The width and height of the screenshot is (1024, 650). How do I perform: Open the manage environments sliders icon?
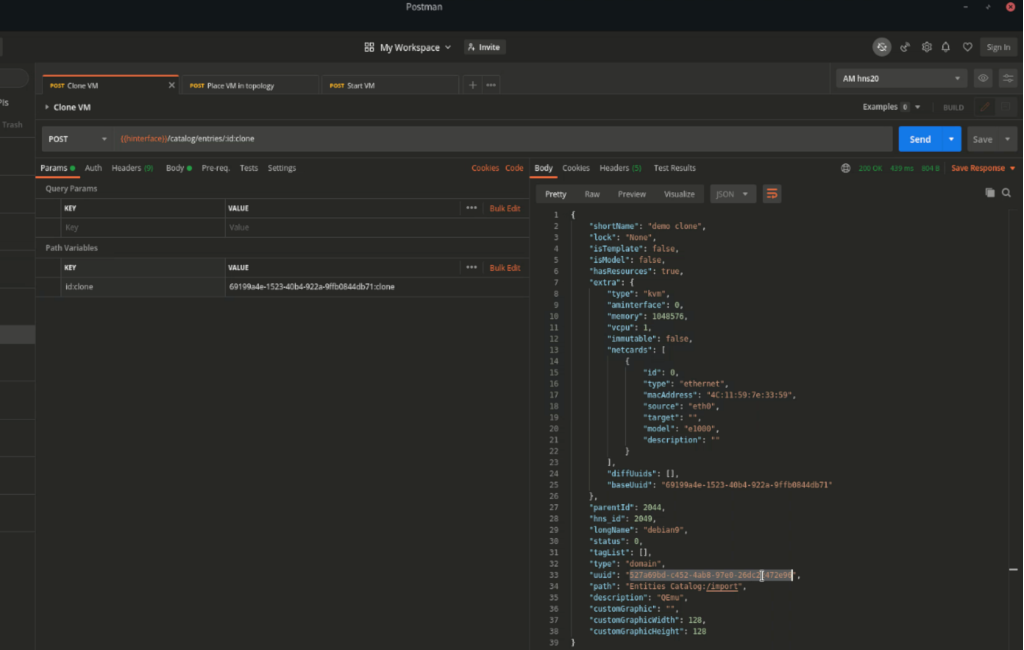click(x=1008, y=78)
